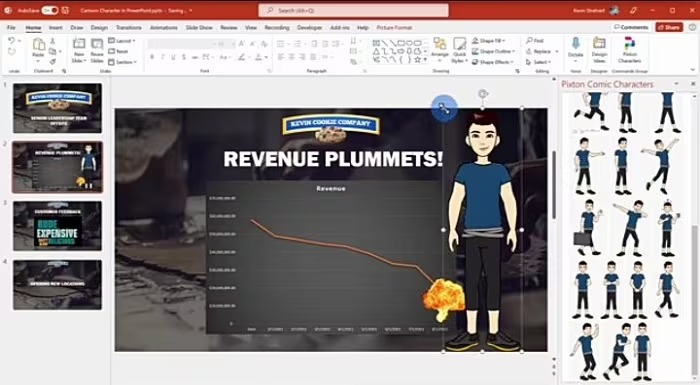Screen dimensions: 700x385
Task: Click the Share button
Action: pyautogui.click(x=669, y=27)
